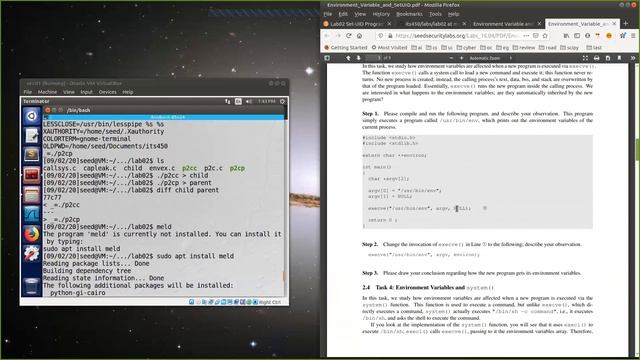Open the Firefox library icon
This screenshot has width=640, height=360.
pos(567,36)
